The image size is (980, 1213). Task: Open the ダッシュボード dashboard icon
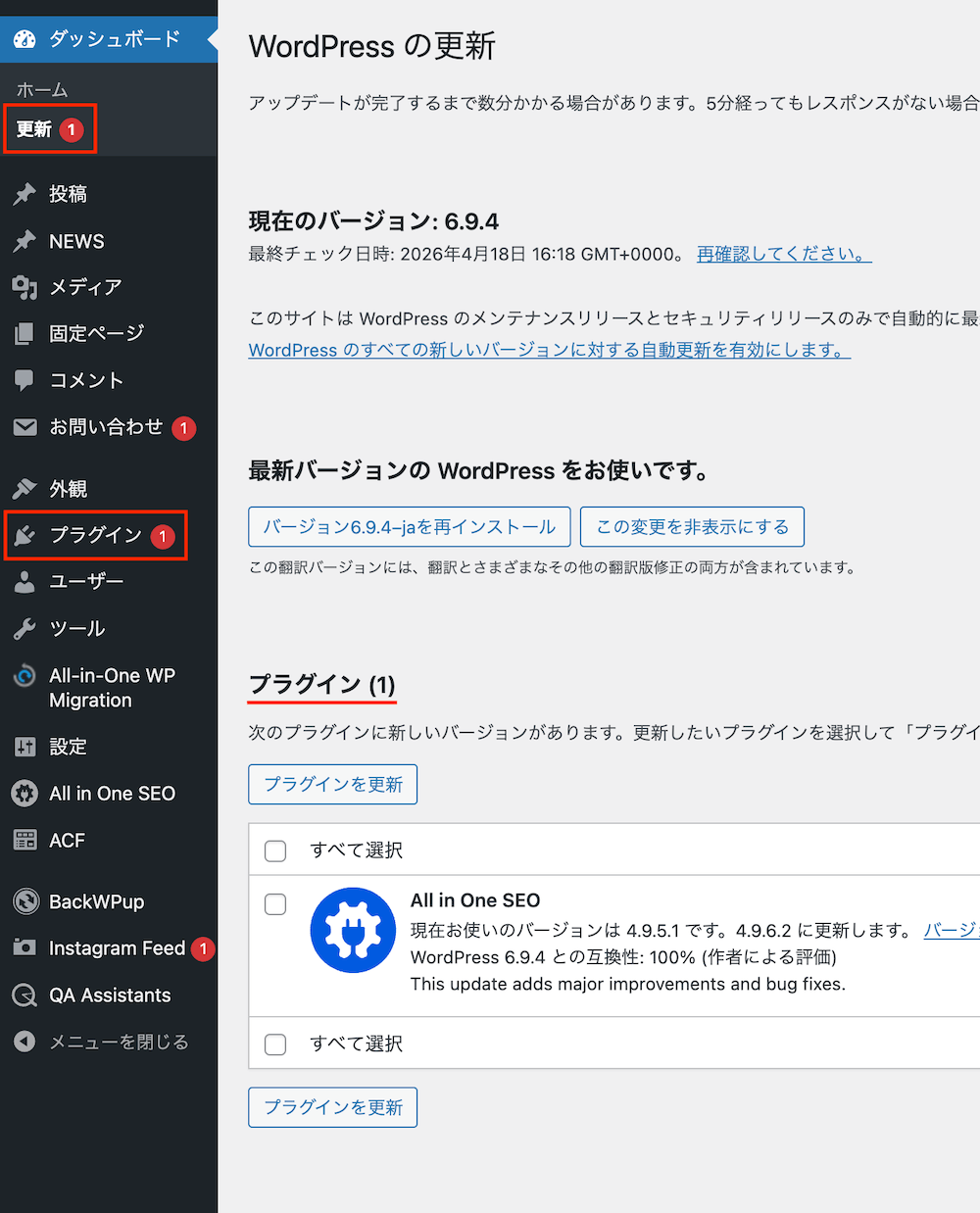(x=24, y=39)
